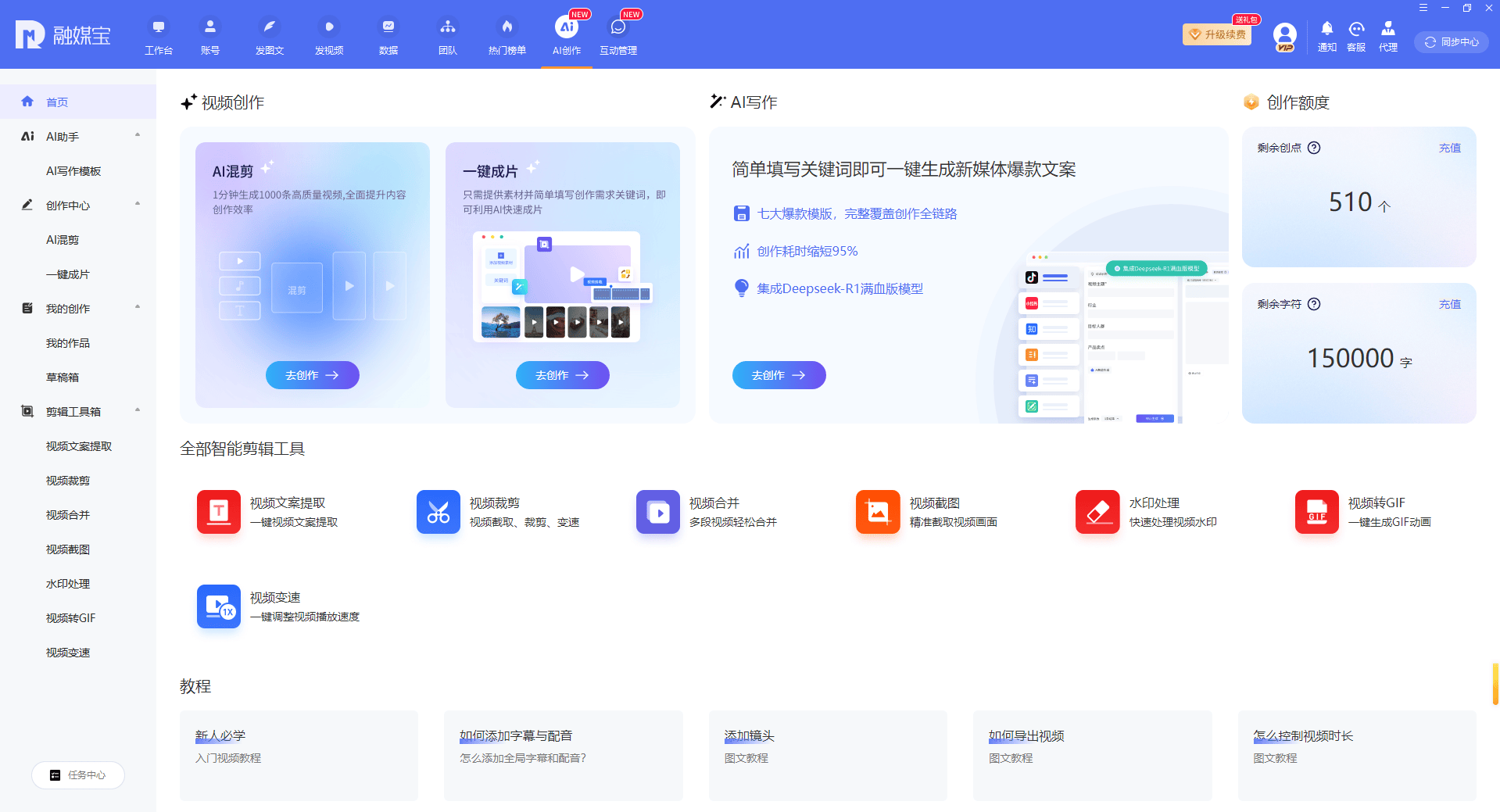The image size is (1500, 812).
Task: Open the 数据 data icon
Action: coord(388,36)
